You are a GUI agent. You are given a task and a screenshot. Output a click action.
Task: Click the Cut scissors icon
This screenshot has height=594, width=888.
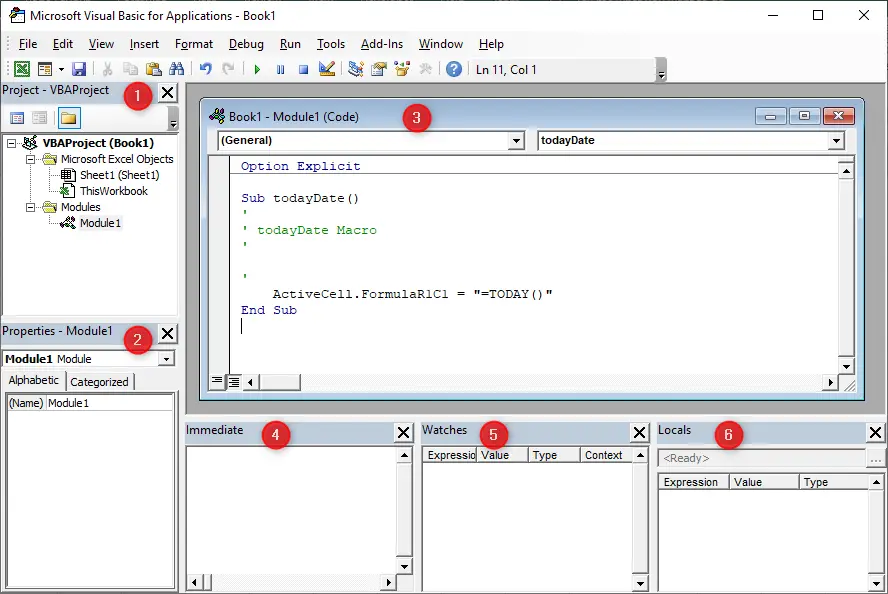[x=107, y=69]
